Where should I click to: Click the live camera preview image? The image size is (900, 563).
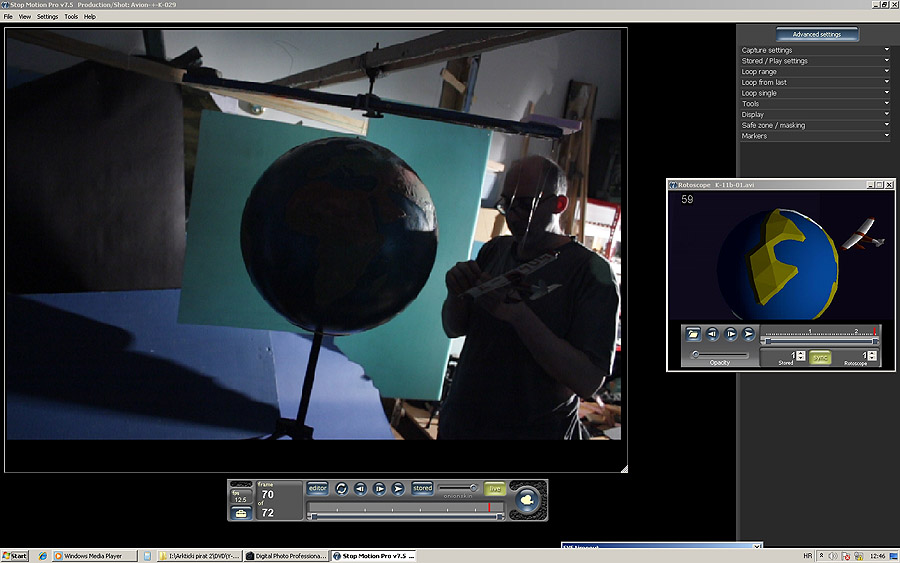[x=313, y=234]
